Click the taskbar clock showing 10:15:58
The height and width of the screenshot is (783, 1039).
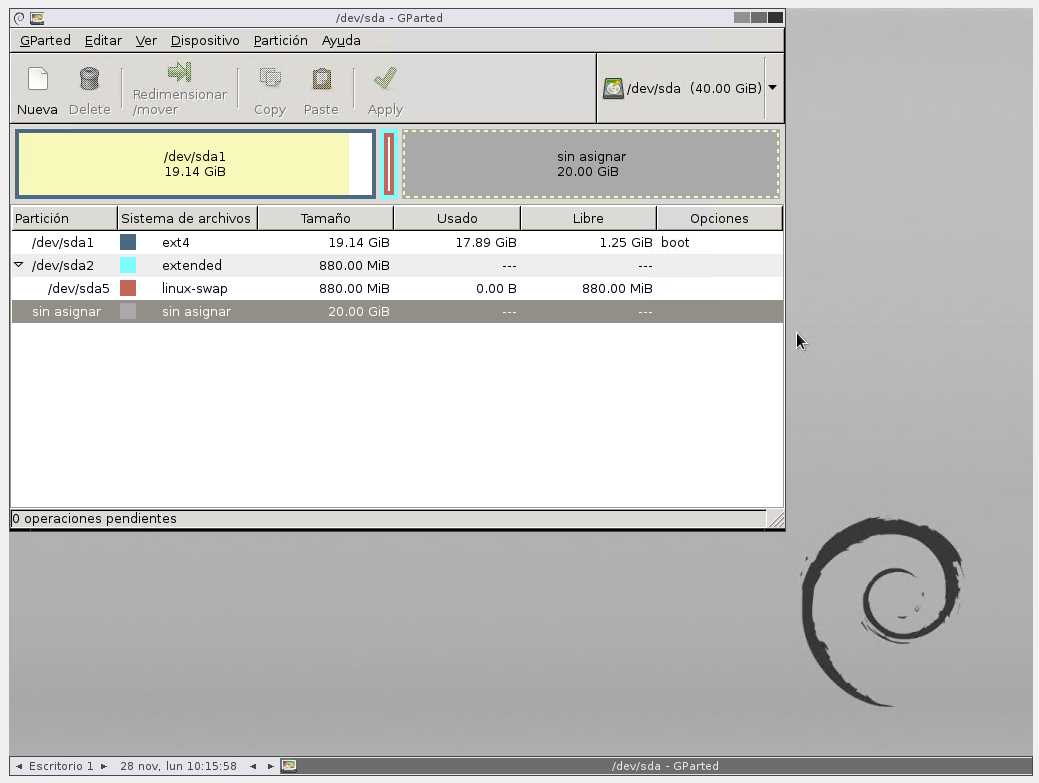[178, 766]
